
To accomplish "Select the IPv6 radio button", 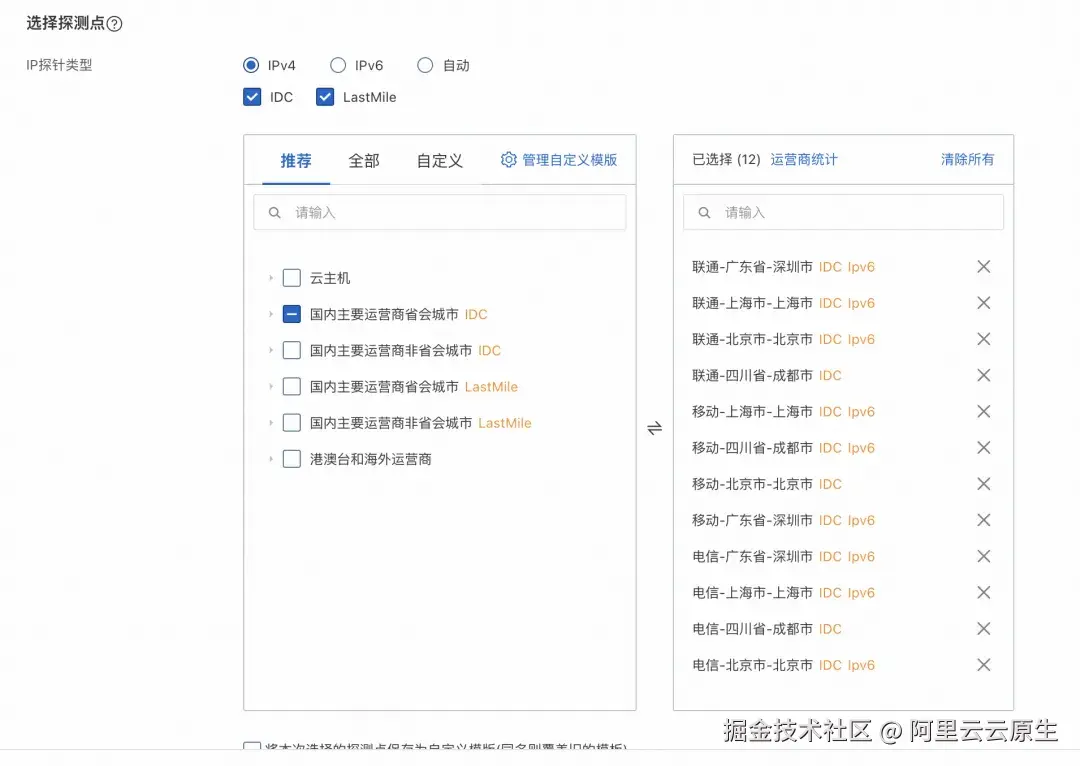I will coord(337,65).
